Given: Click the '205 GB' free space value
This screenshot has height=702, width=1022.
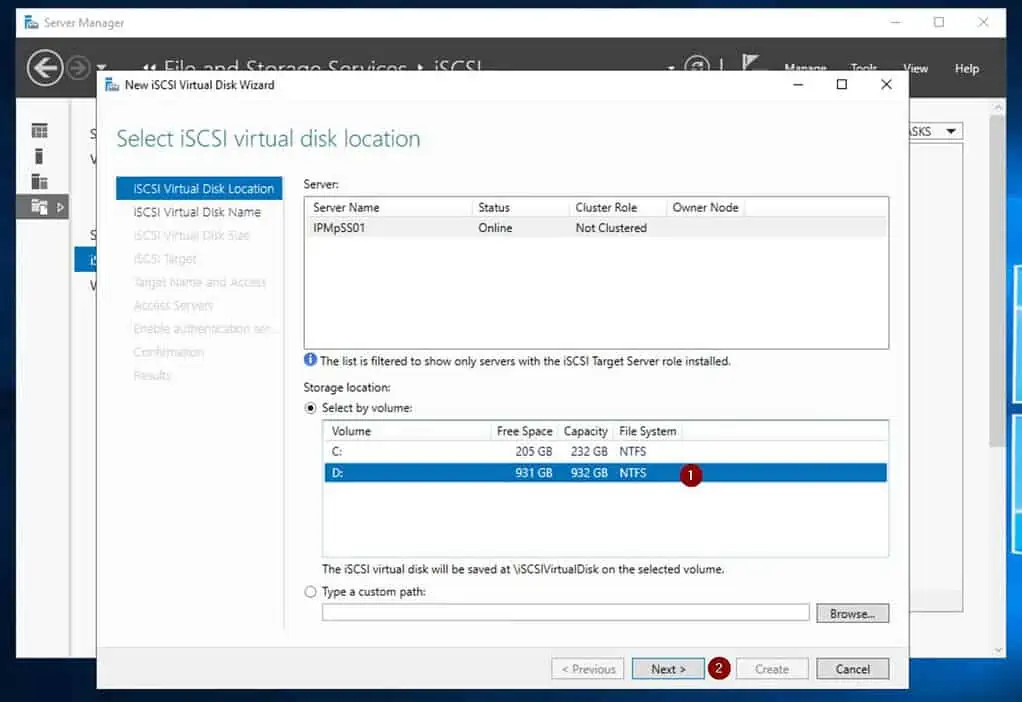Looking at the screenshot, I should coord(534,452).
